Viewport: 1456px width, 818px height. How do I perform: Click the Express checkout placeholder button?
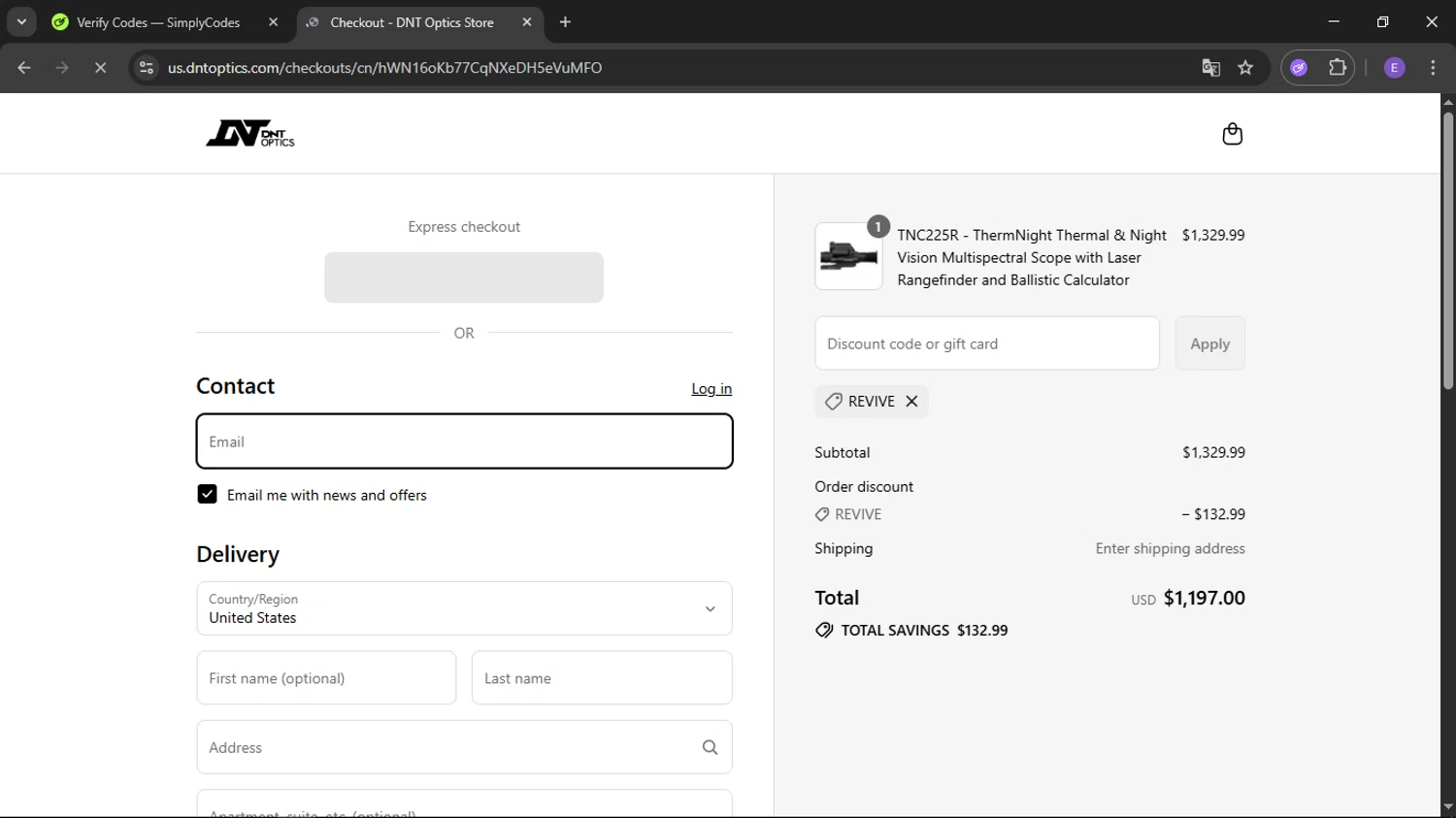tap(464, 278)
